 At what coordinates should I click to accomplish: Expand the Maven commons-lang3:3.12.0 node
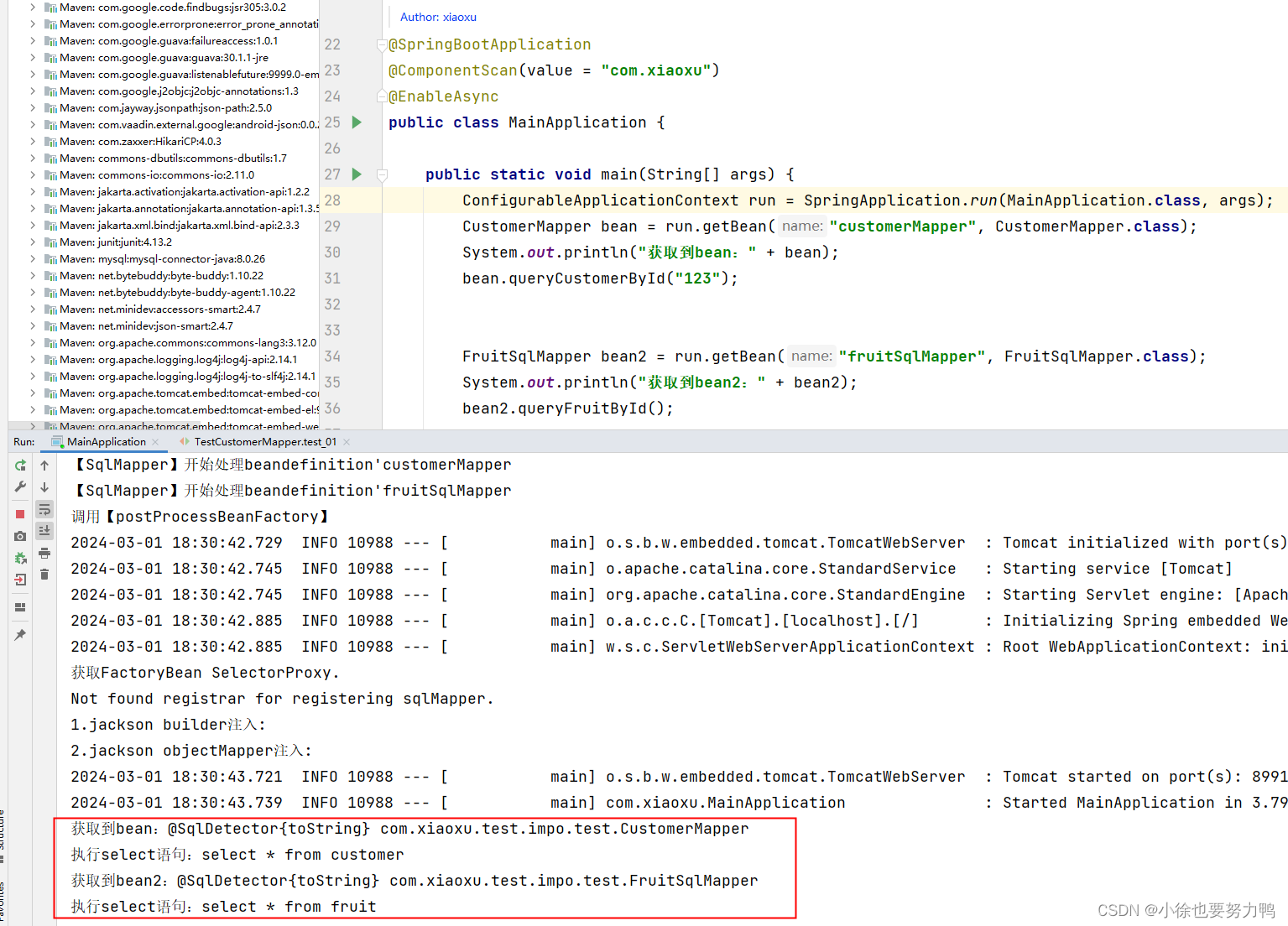33,343
